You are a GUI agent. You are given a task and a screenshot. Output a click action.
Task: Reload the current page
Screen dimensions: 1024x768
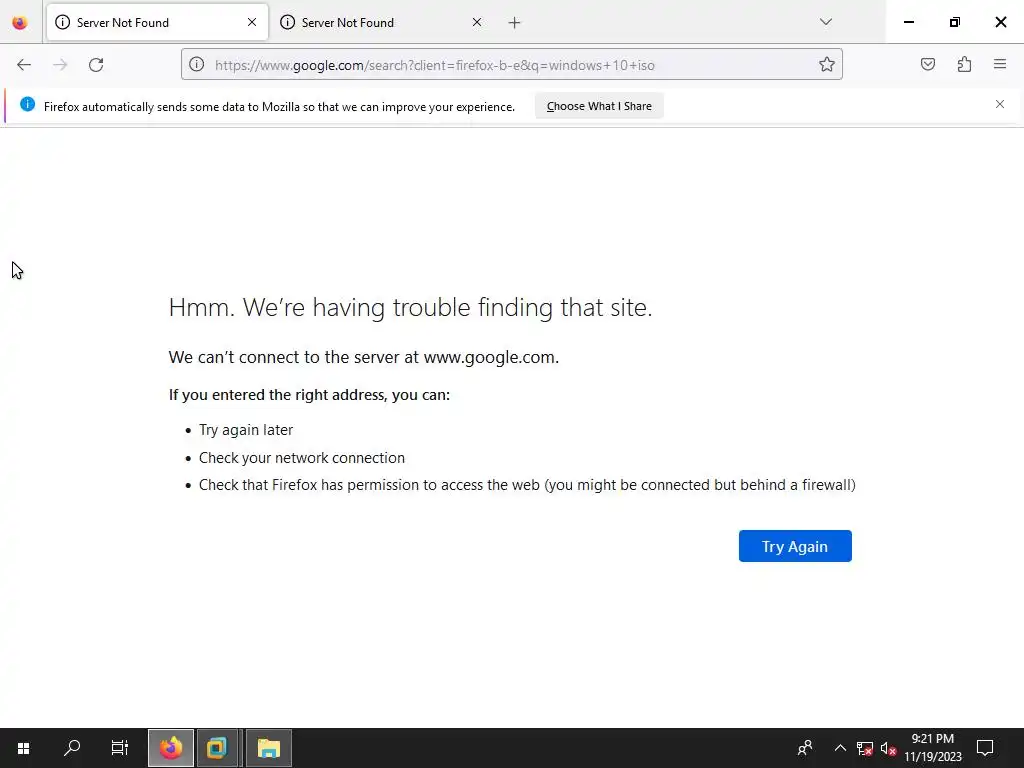click(x=96, y=65)
